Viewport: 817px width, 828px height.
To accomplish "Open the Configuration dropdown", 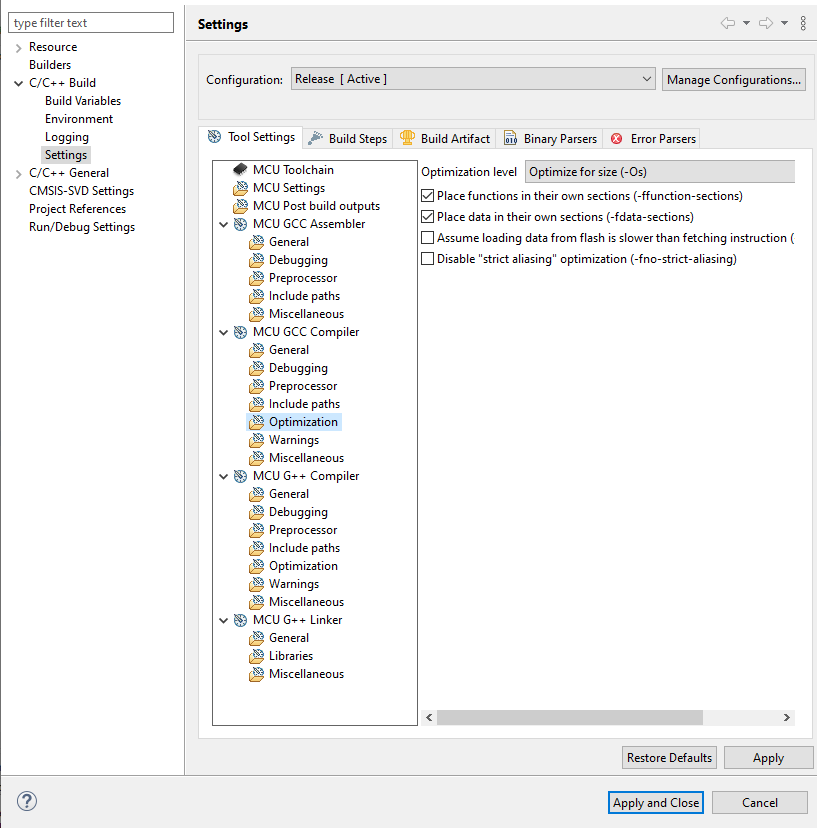I will [473, 79].
